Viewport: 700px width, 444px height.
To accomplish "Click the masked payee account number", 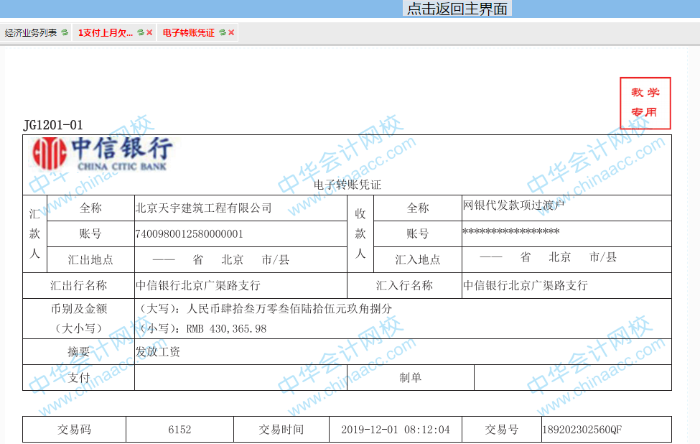I will [510, 232].
